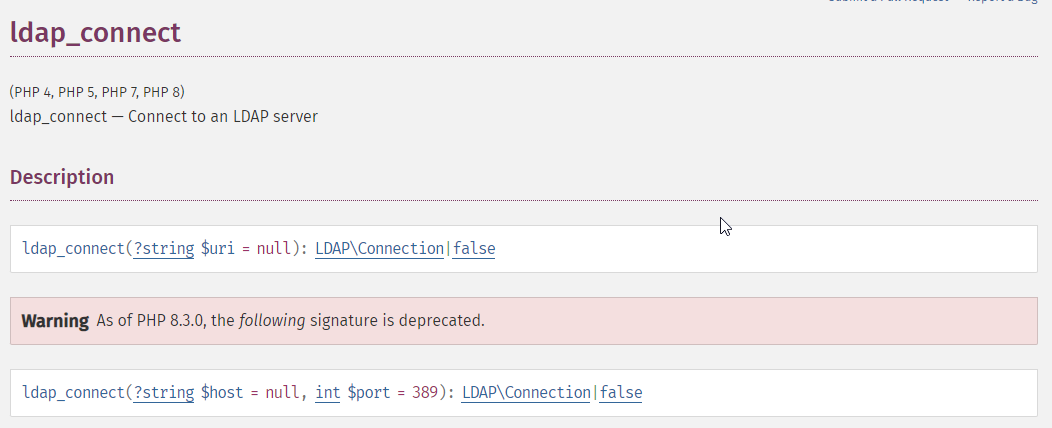Screen dimensions: 1052x428
Task: Click the false return type in the deprecated signature
Action: (x=621, y=393)
